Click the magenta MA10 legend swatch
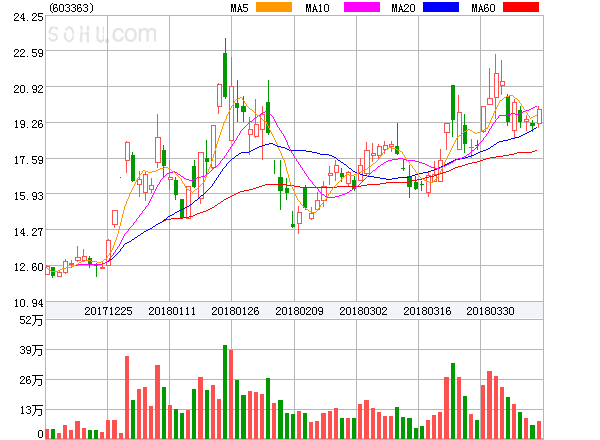The height and width of the screenshot is (440, 600). [x=362, y=7]
